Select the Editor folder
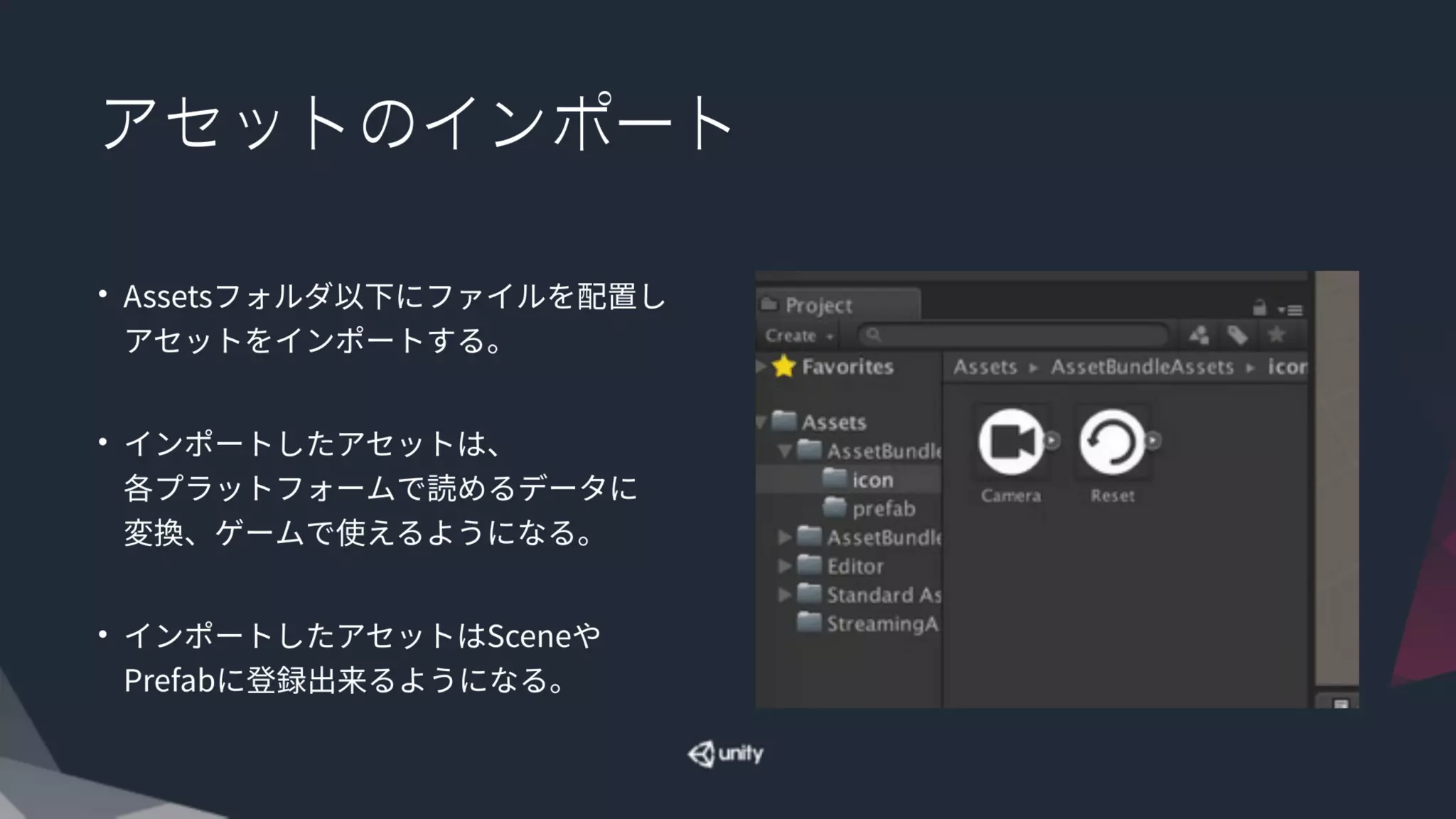The width and height of the screenshot is (1456, 819). tap(855, 566)
